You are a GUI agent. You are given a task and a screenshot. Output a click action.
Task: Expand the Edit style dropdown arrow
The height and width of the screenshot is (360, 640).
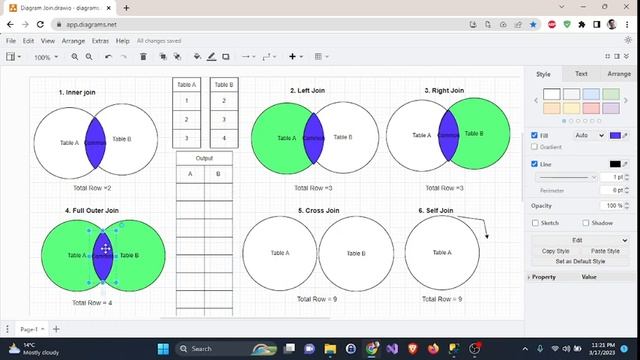tap(624, 240)
